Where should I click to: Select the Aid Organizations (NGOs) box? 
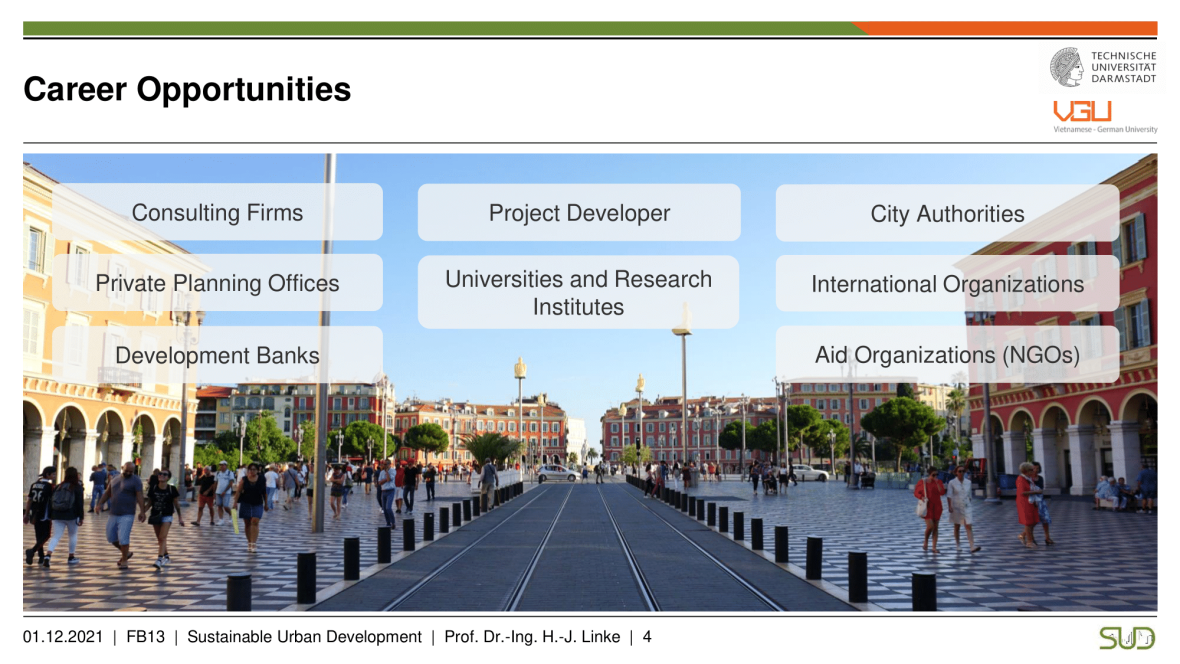pyautogui.click(x=947, y=355)
